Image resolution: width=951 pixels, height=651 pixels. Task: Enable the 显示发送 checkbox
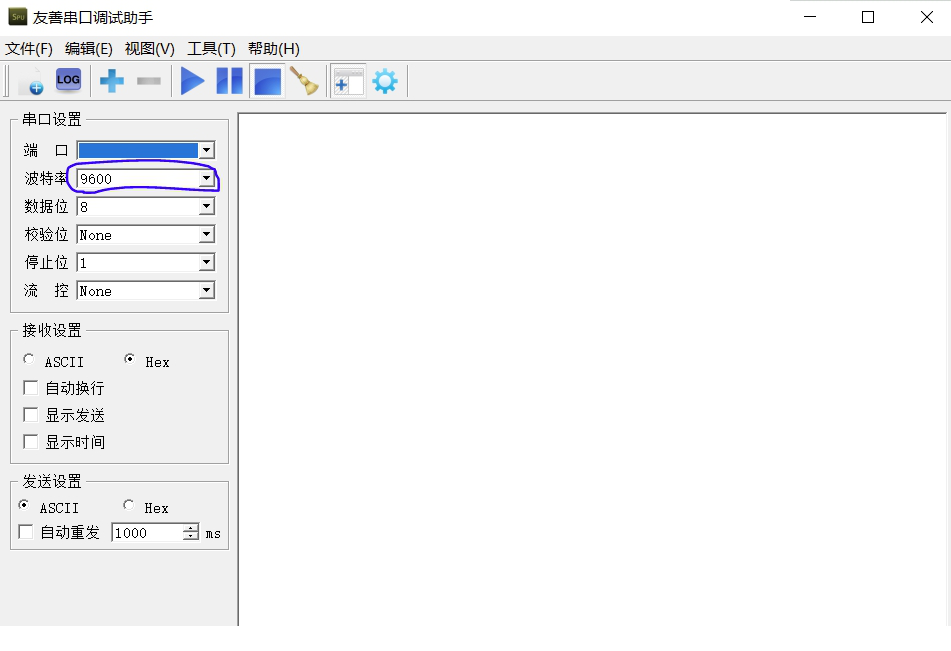coord(30,414)
